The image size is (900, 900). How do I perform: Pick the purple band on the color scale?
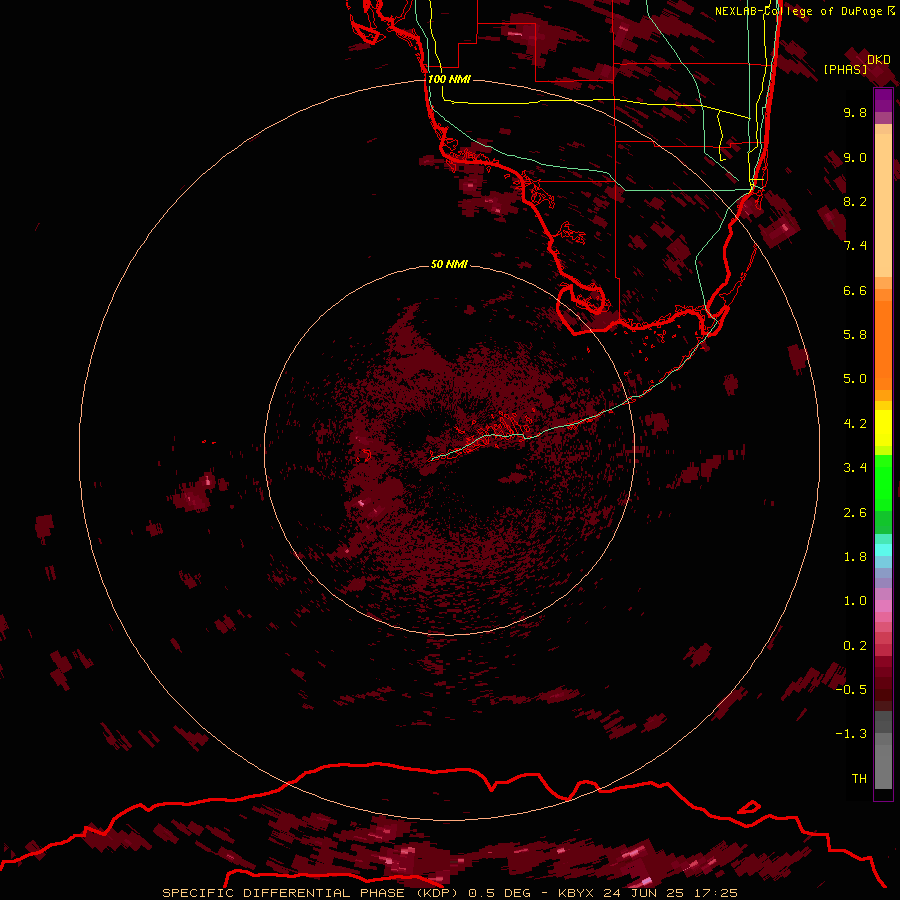coord(883,100)
